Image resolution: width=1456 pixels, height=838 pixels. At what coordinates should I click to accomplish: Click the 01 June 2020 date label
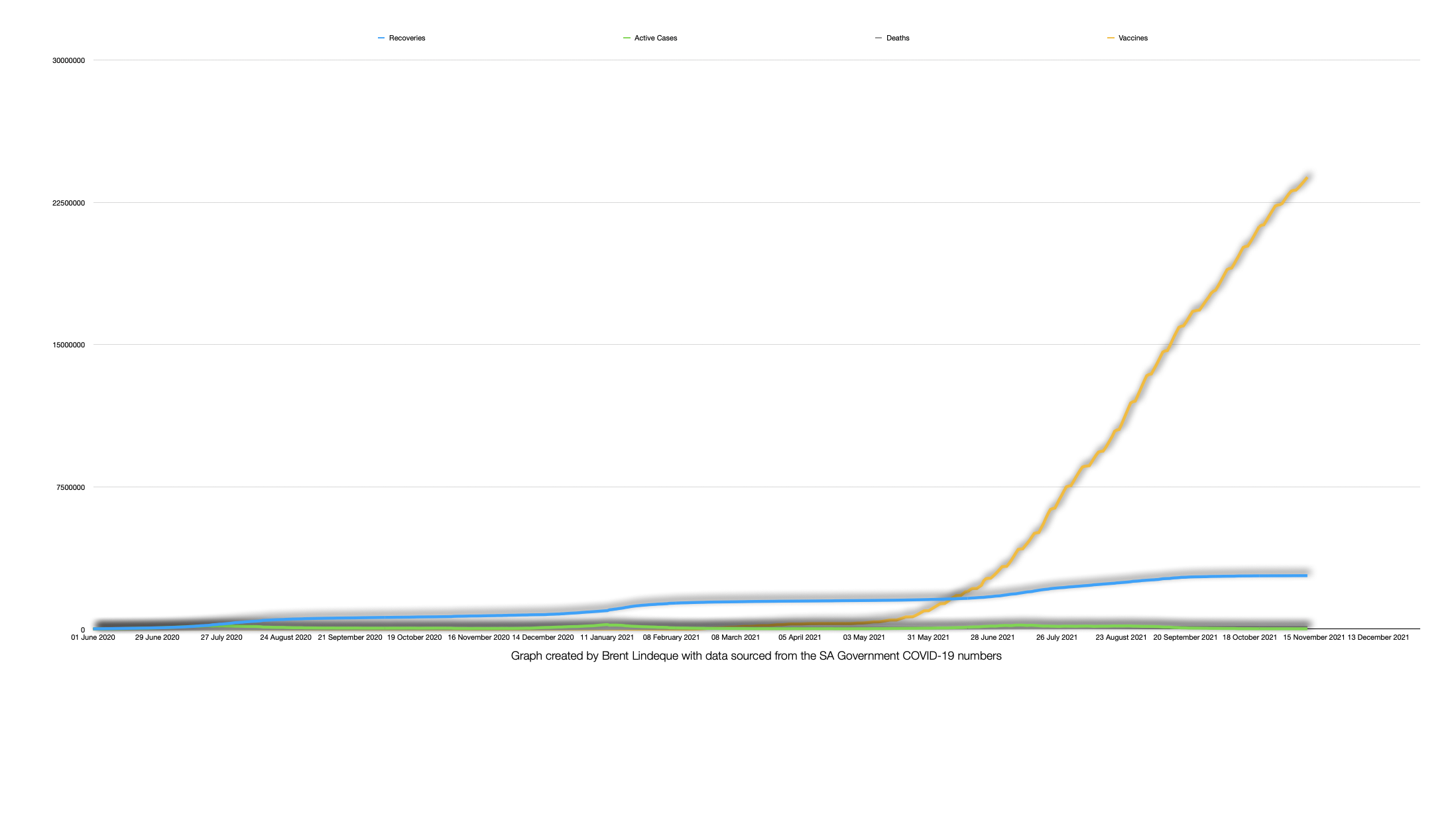(x=93, y=638)
